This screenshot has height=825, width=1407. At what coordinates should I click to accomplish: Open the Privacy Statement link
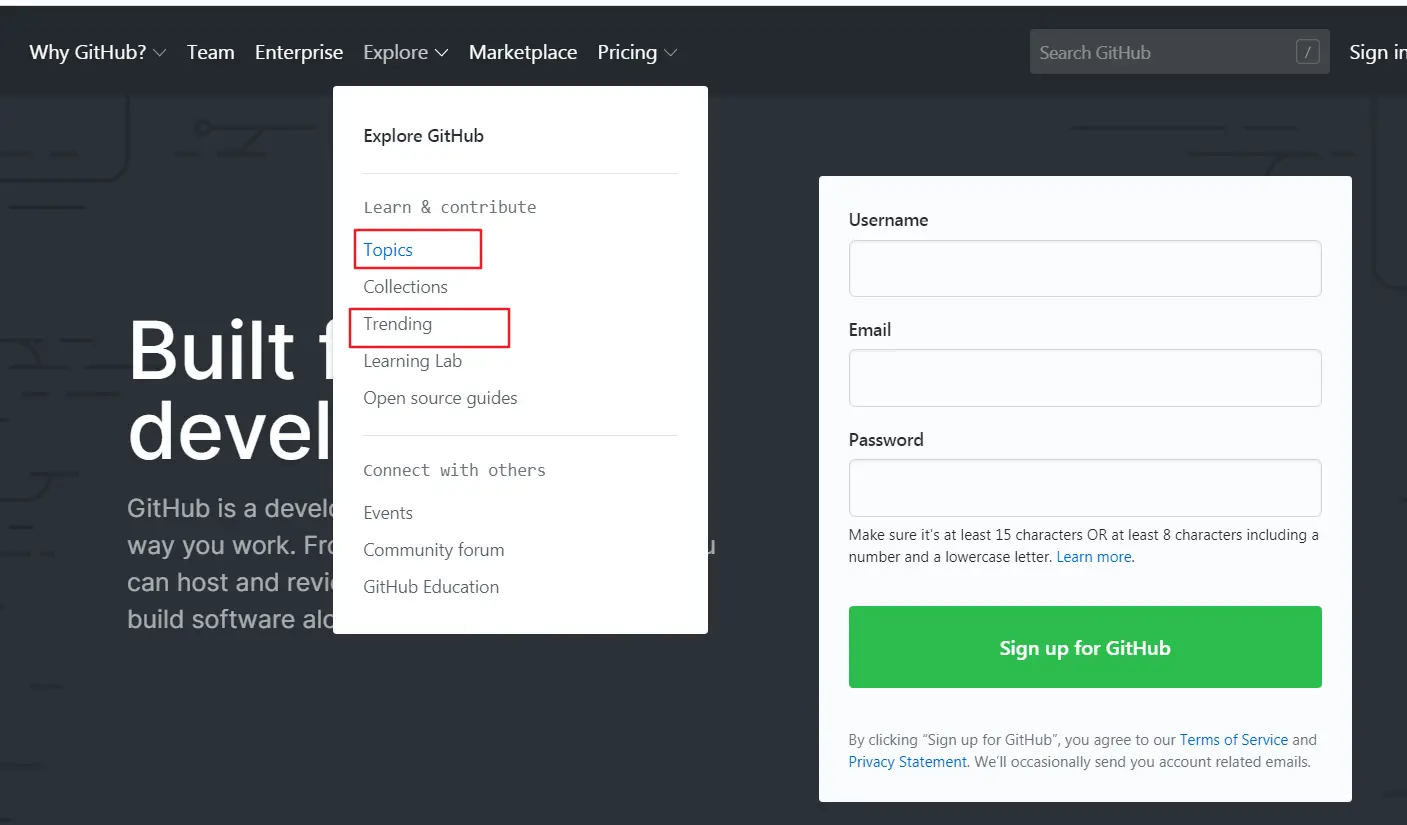908,762
